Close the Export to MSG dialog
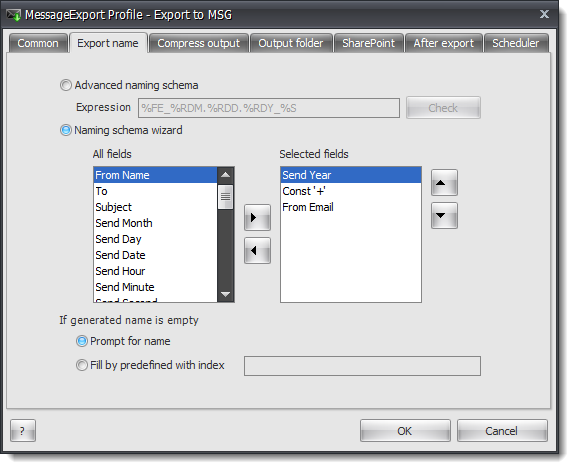This screenshot has height=469, width=574. [544, 14]
